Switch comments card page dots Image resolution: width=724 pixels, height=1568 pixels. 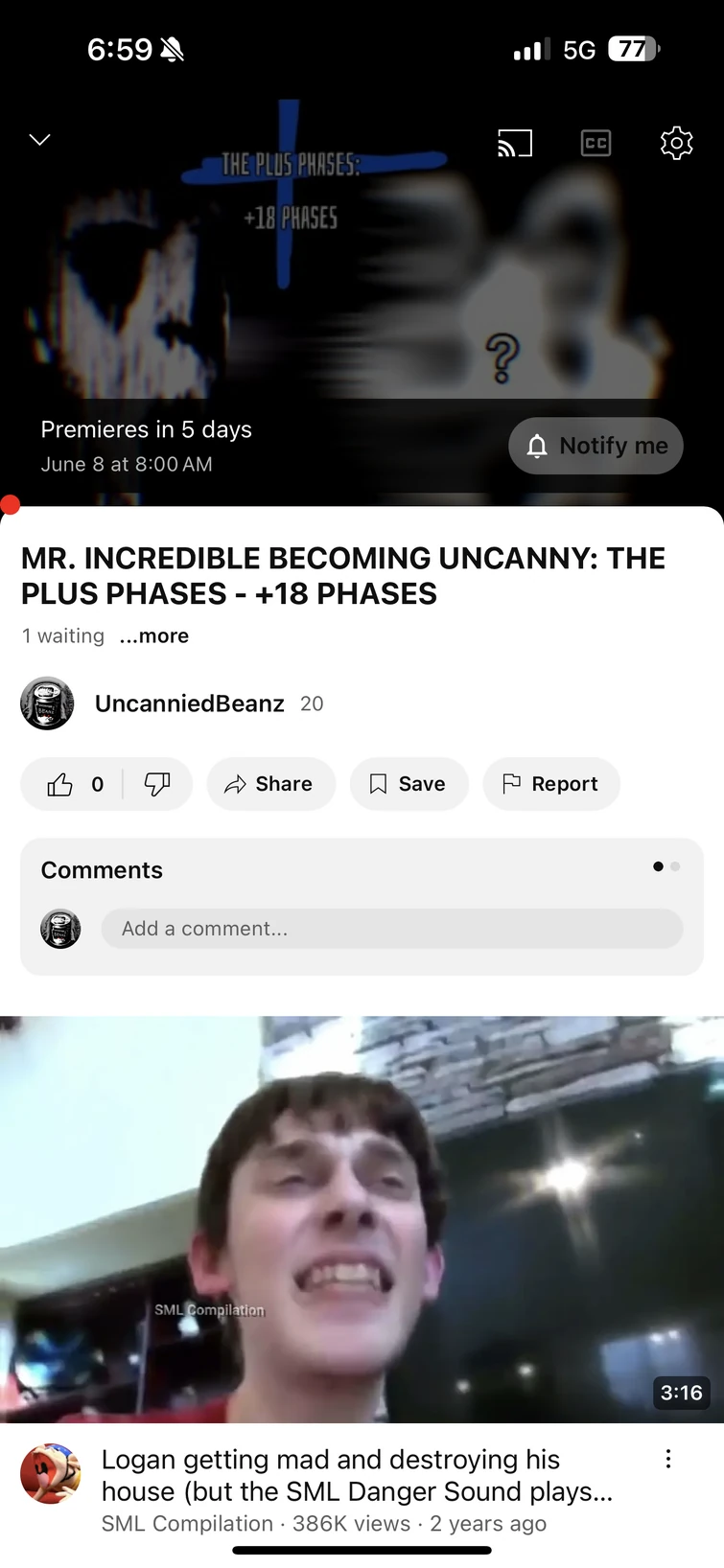click(x=666, y=866)
